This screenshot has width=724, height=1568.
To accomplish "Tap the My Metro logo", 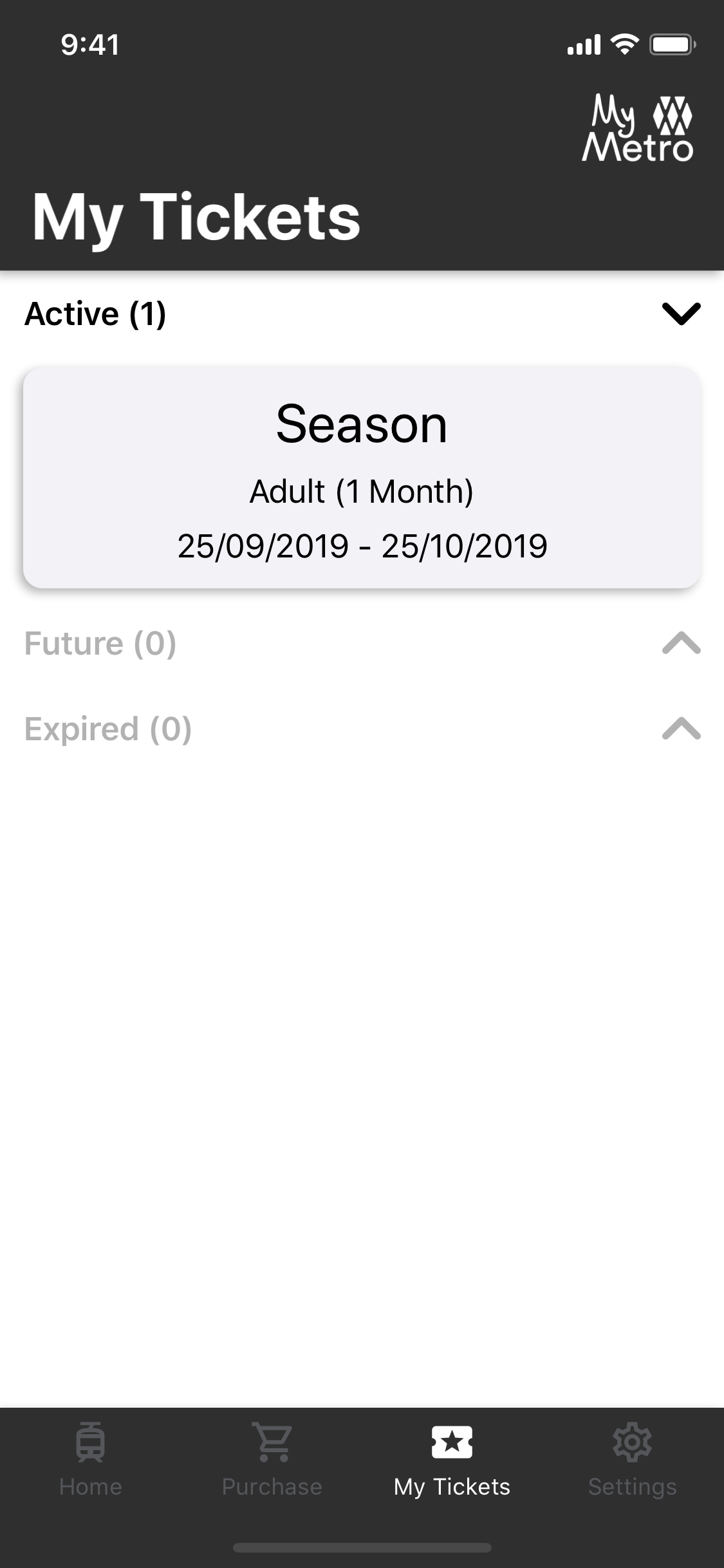I will (638, 127).
